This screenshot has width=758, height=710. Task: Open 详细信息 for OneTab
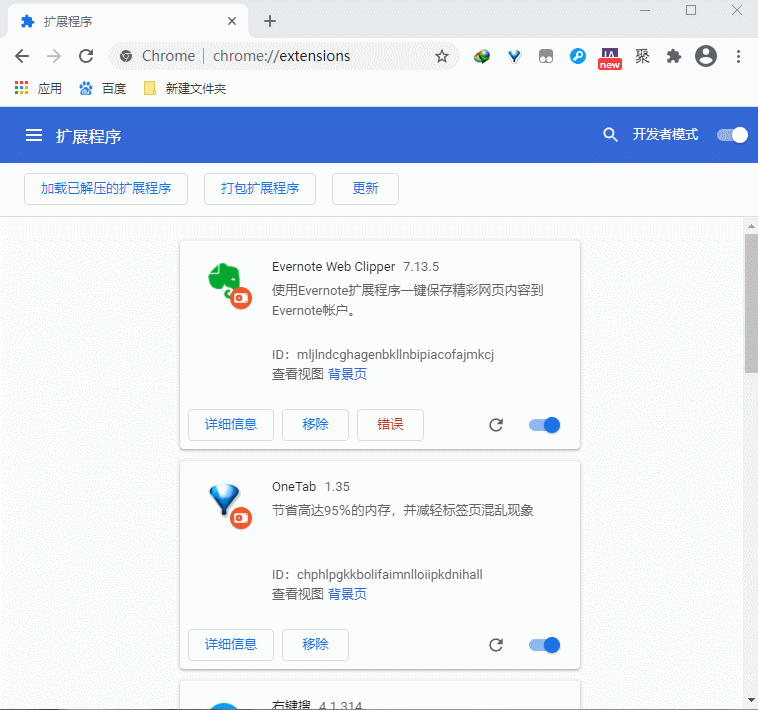pos(231,645)
